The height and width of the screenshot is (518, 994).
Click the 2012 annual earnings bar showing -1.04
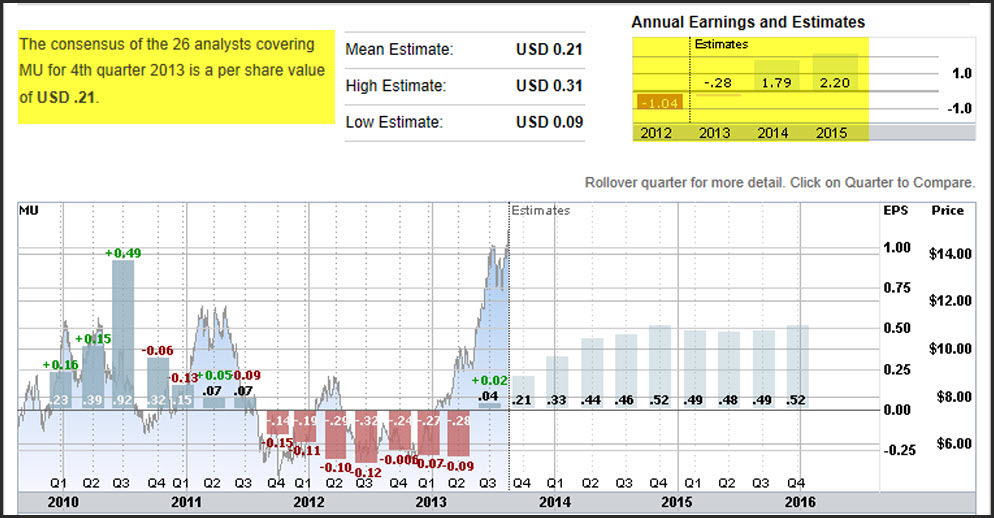point(660,104)
